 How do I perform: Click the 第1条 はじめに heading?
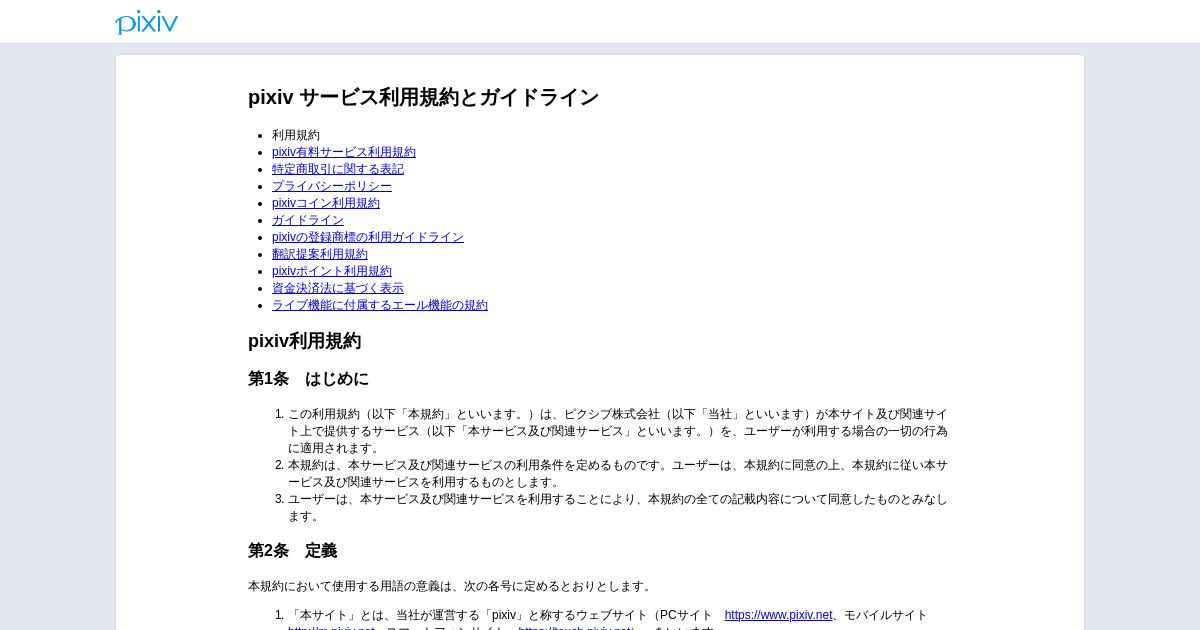308,379
